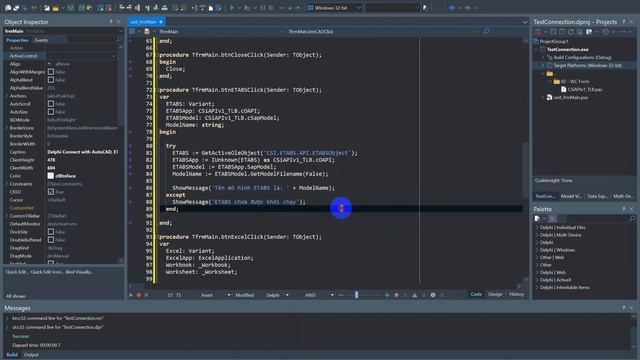This screenshot has width=640, height=360.
Task: Click the Run Without Debugging icon
Action: tap(247, 8)
